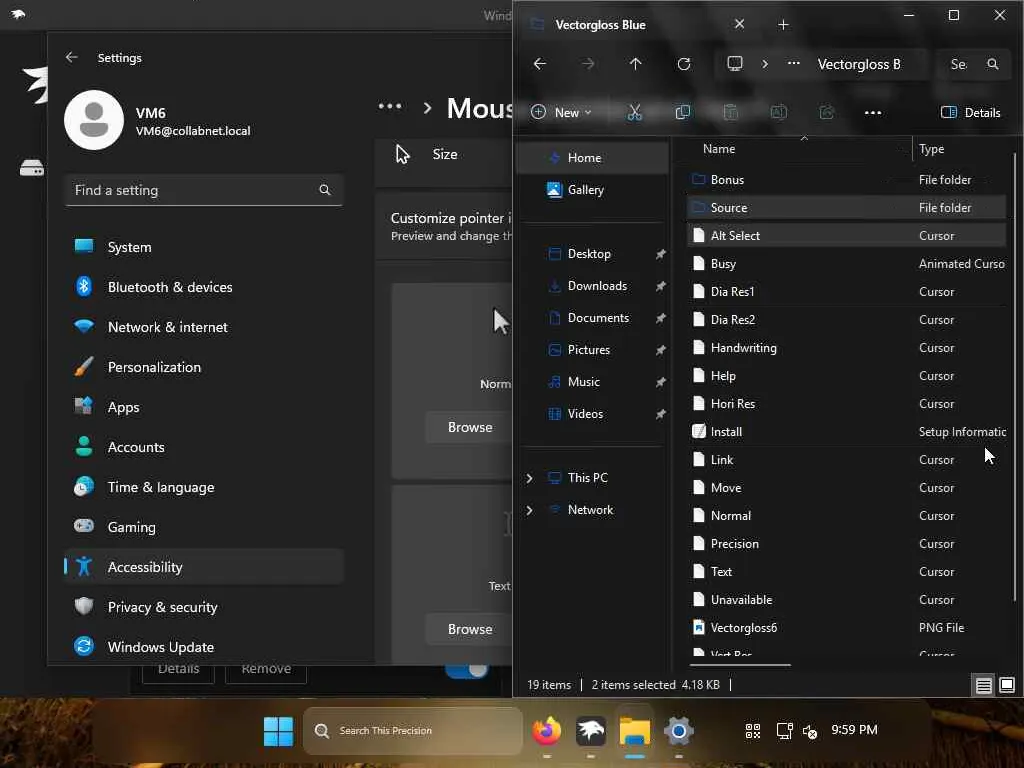This screenshot has height=768, width=1024.
Task: Click Browse under the Normal pointer
Action: coord(469,427)
